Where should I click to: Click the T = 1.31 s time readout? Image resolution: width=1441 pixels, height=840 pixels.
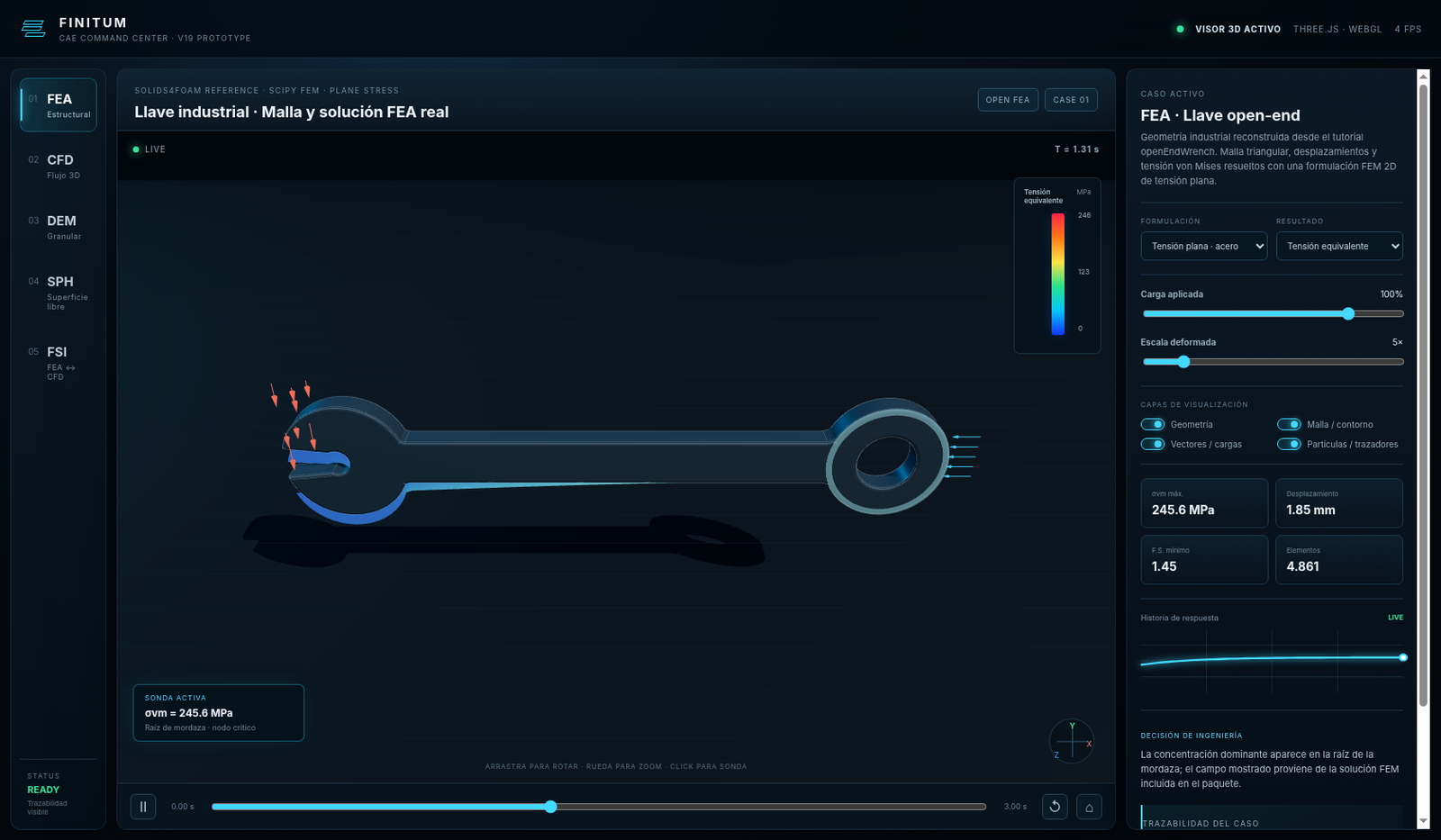[x=1077, y=149]
